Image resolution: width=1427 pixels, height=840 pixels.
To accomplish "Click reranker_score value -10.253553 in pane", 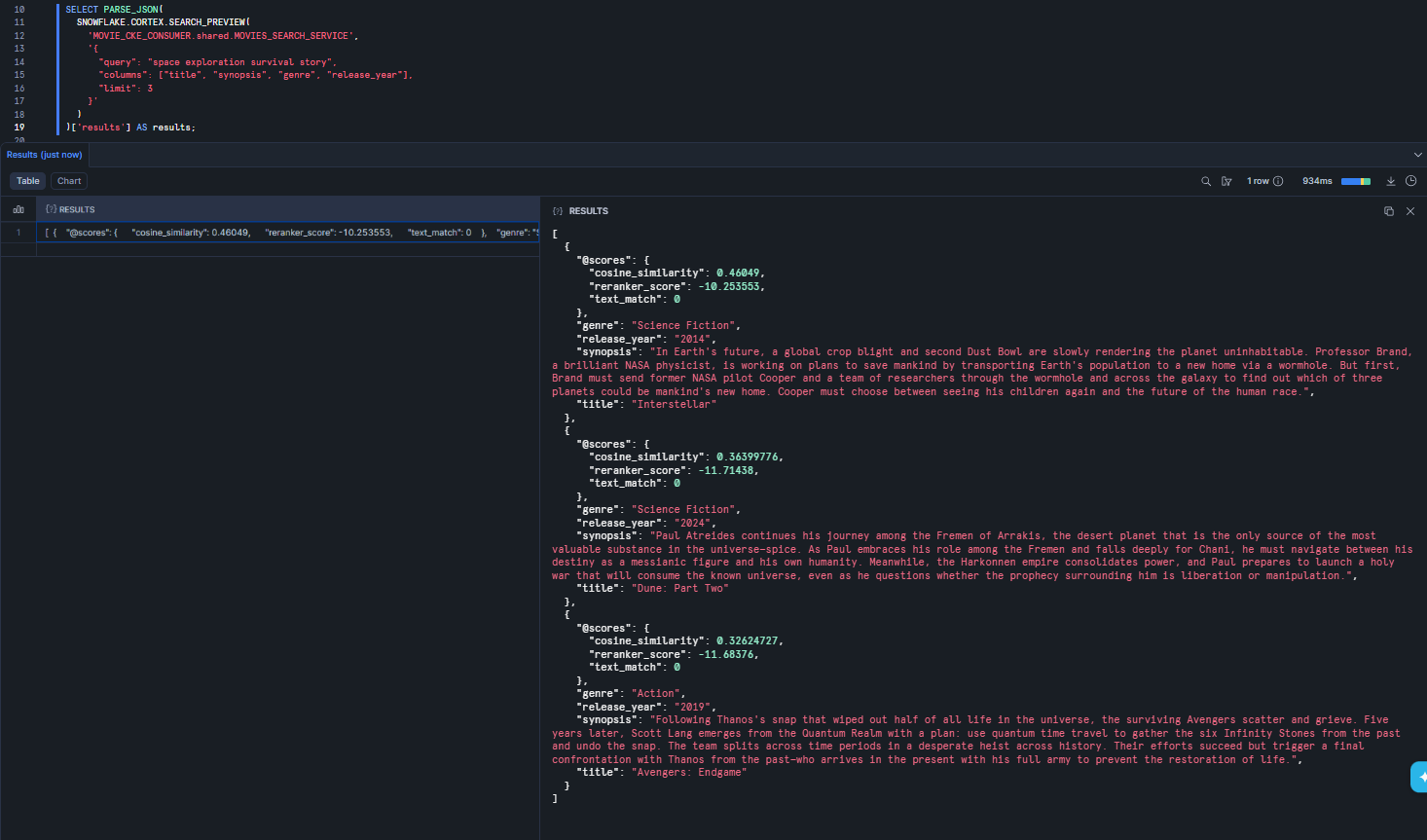I will 731,287.
